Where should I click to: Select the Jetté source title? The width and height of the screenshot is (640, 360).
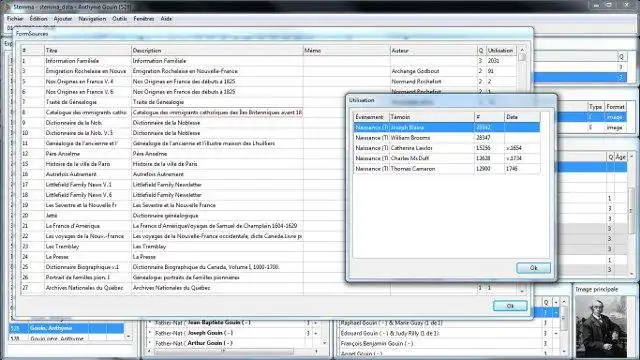51,216
